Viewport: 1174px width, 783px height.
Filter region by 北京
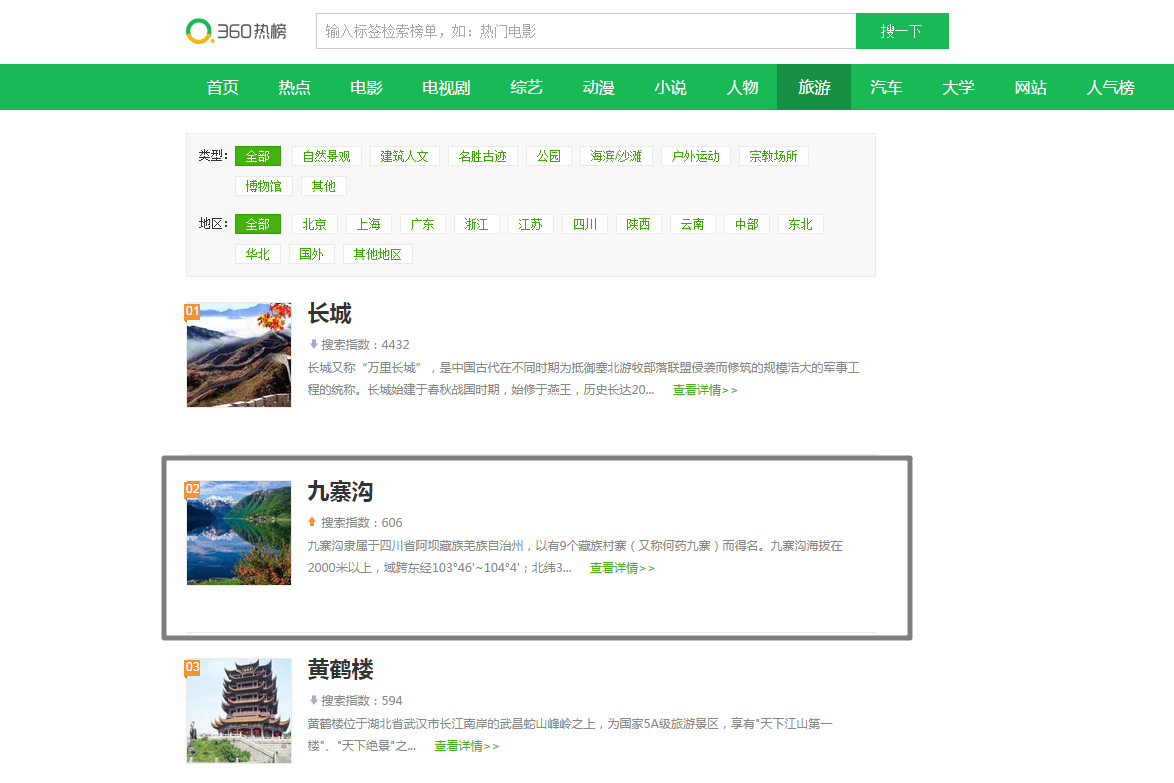click(314, 224)
